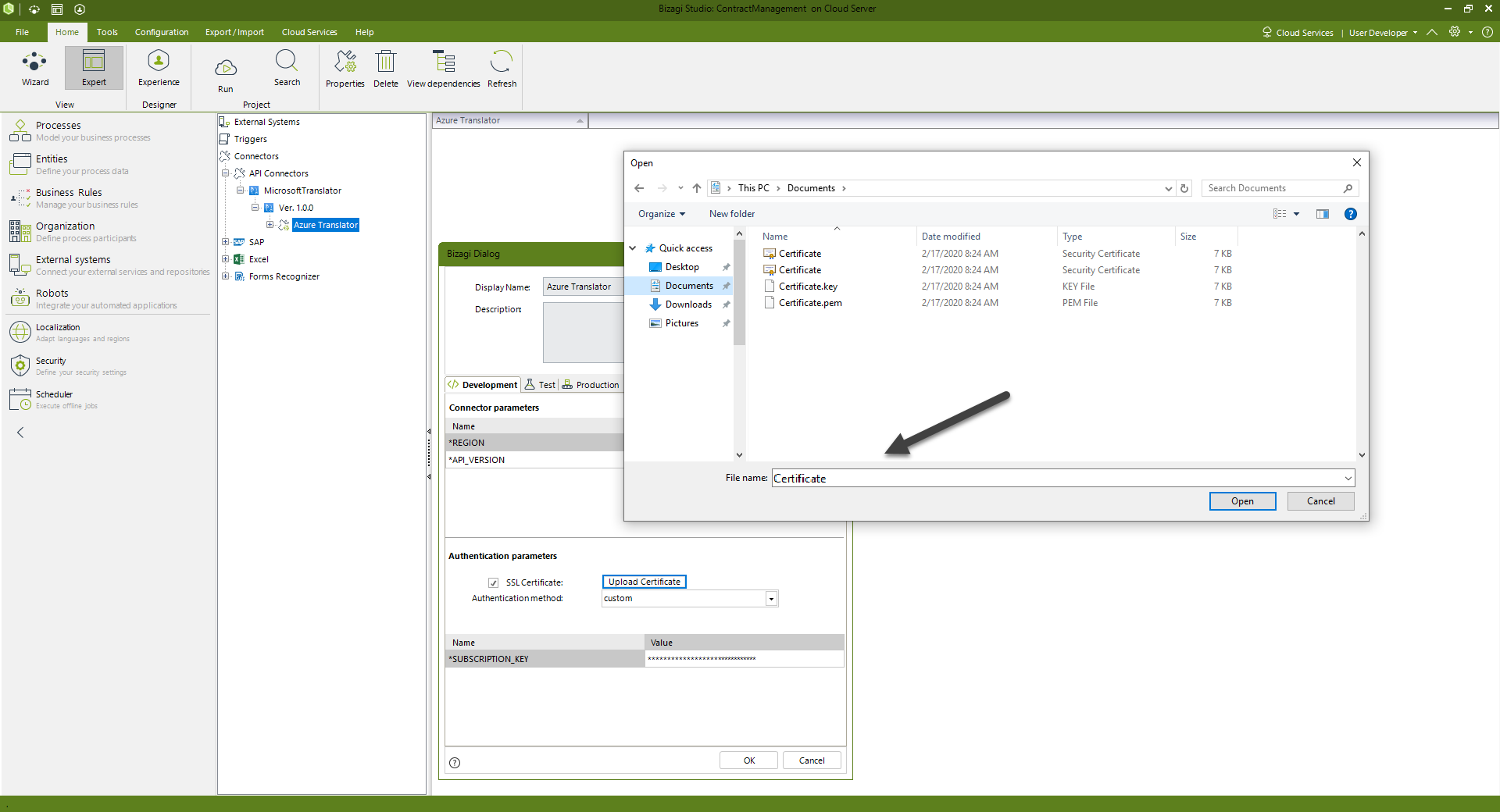Screen dimensions: 1500x812
Task: Open the Export/Import tab
Action: point(234,32)
